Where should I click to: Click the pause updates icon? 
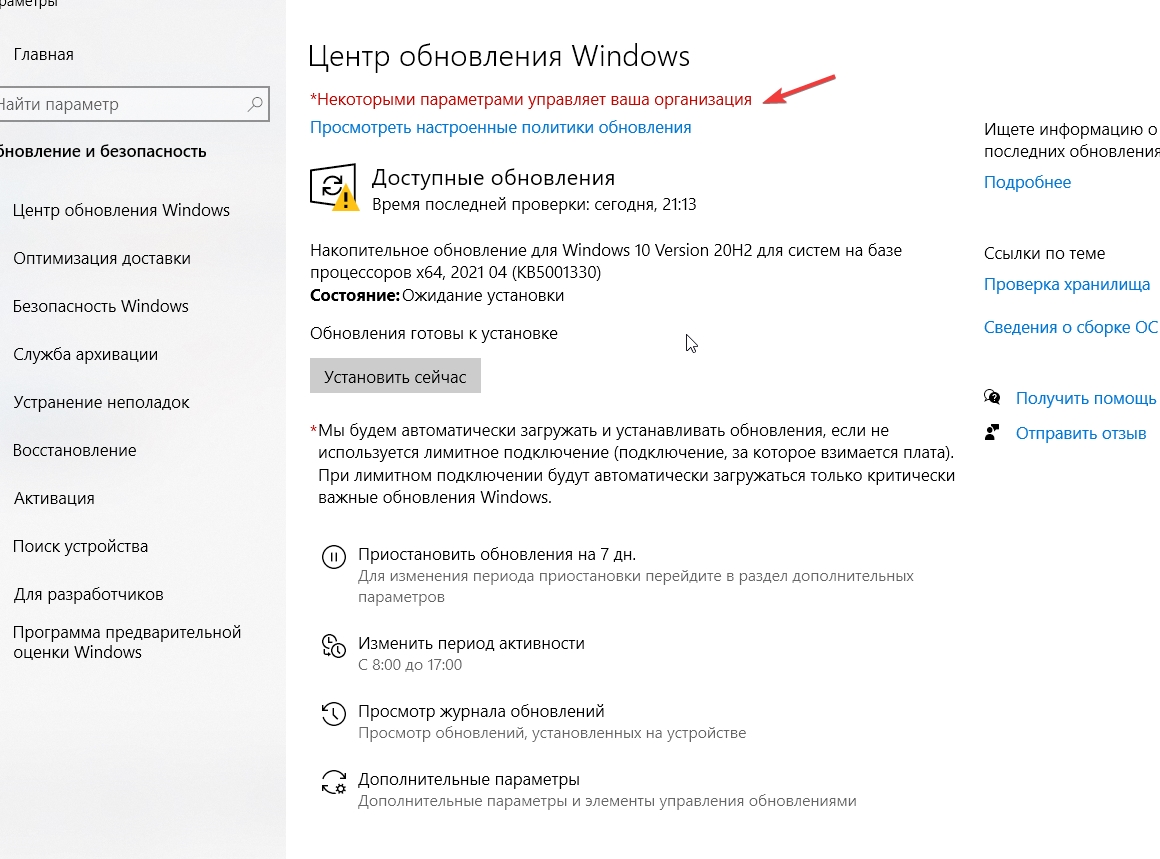click(333, 556)
